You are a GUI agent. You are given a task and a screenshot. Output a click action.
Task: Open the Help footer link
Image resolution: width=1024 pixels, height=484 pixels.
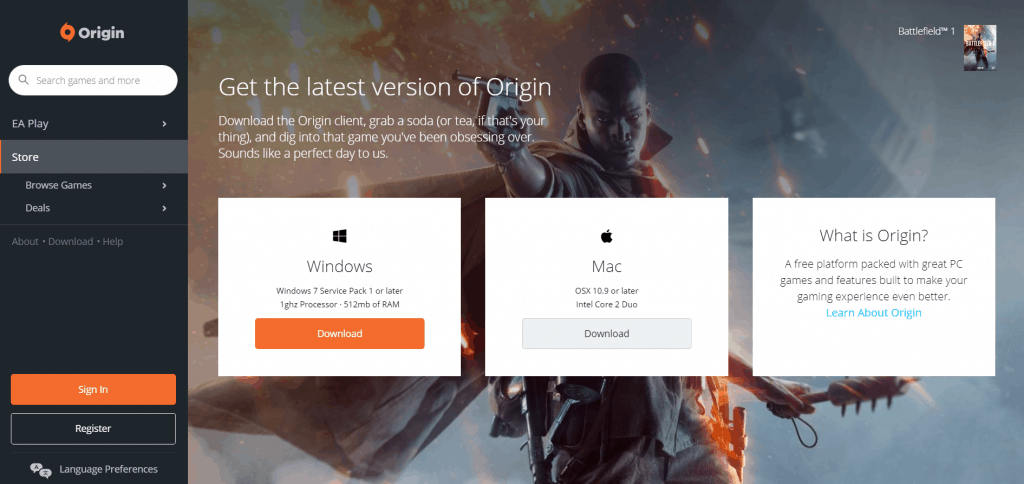tap(112, 242)
